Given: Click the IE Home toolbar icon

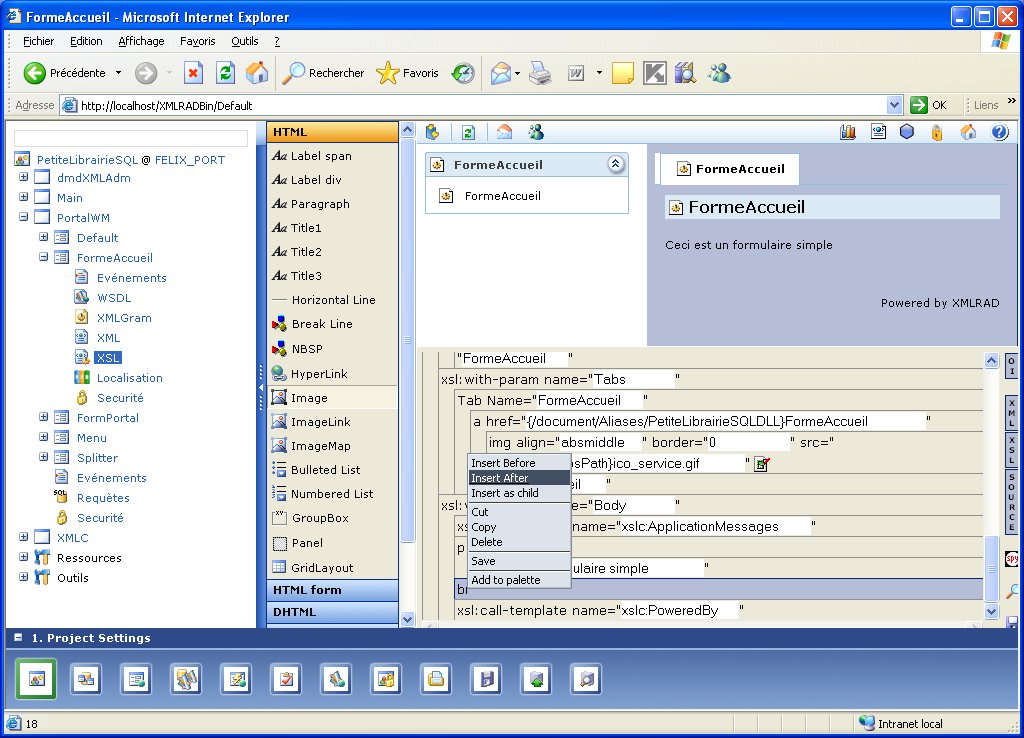Looking at the screenshot, I should [x=257, y=73].
